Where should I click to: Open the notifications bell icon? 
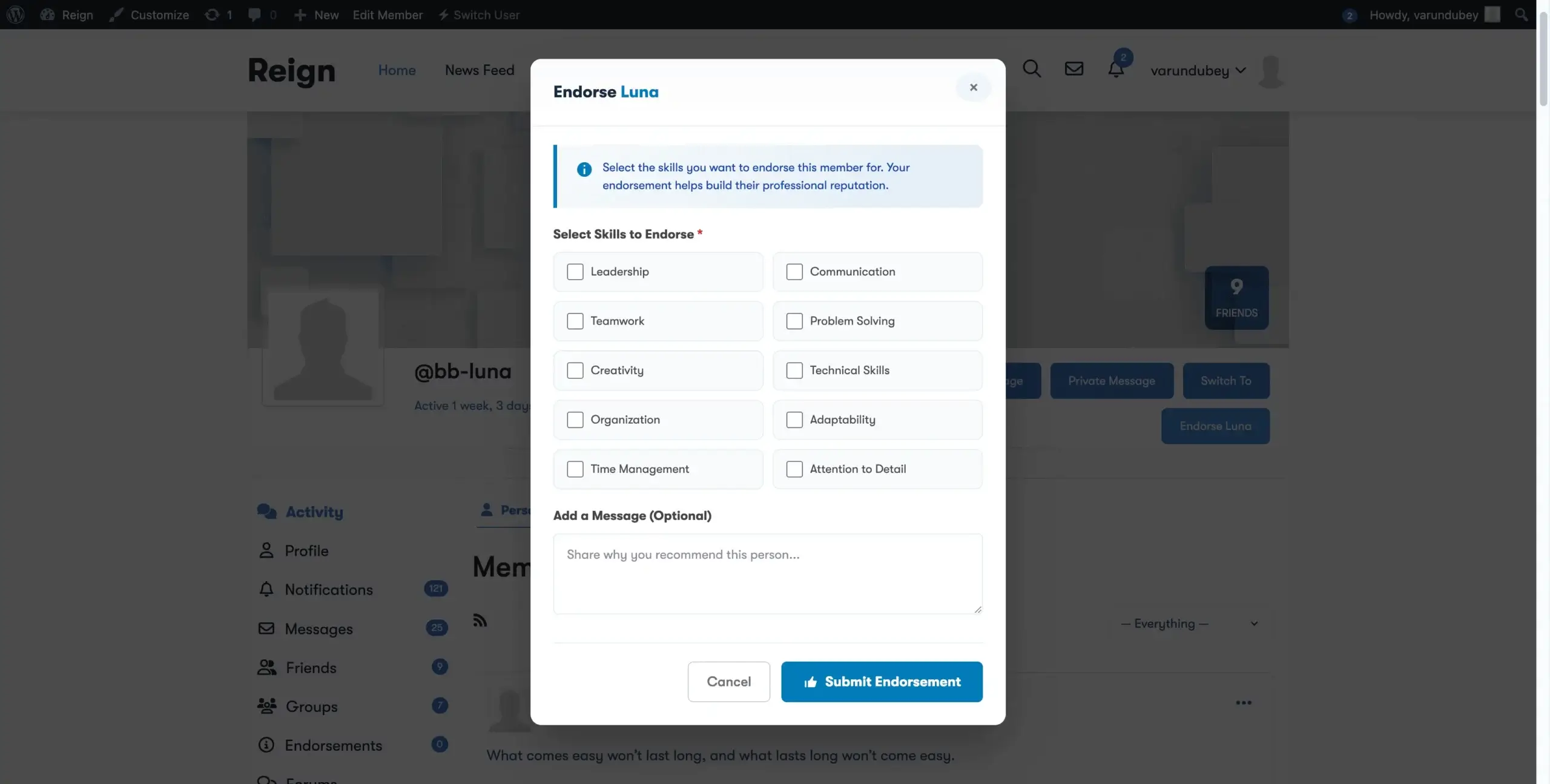pyautogui.click(x=1116, y=69)
